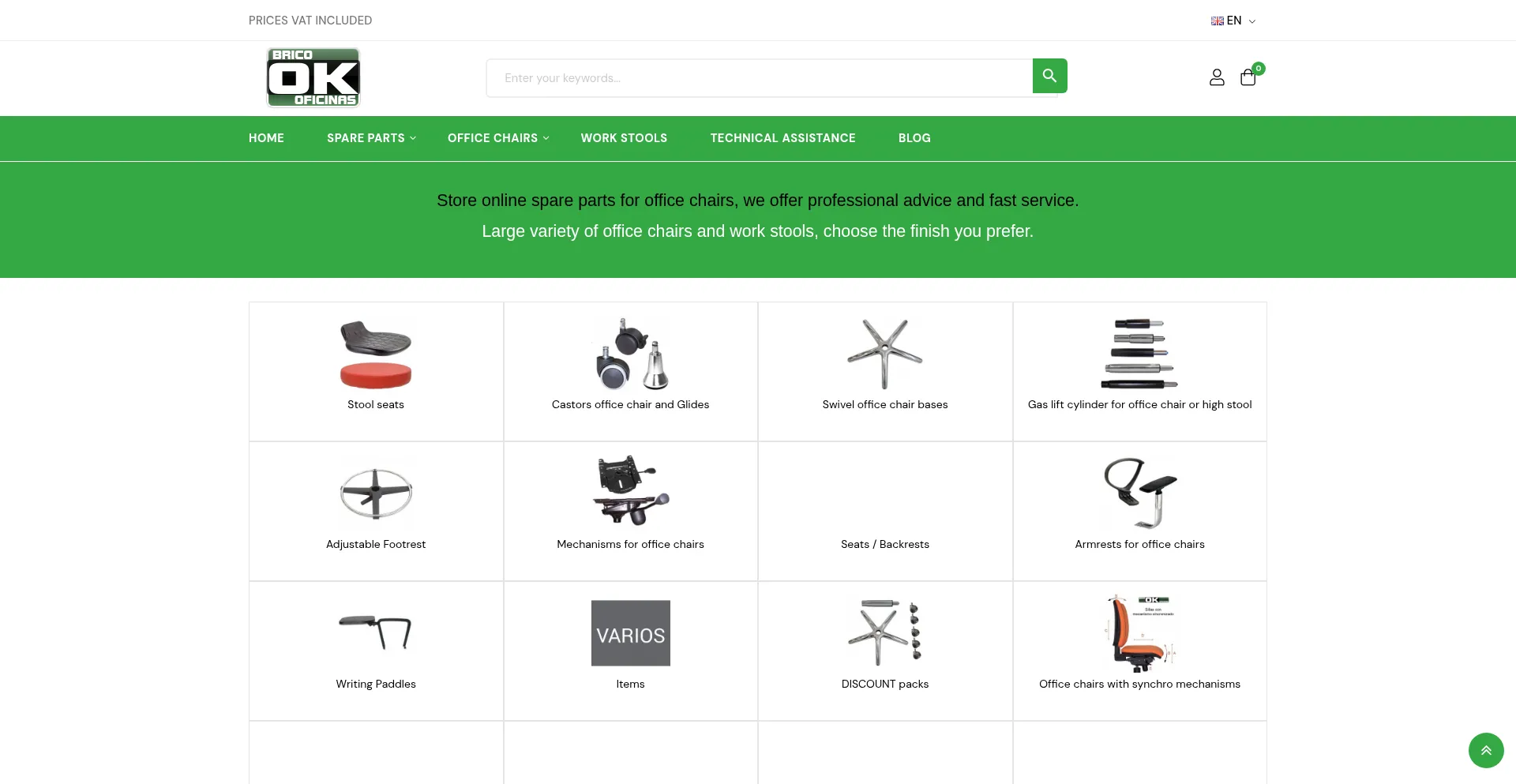Click the Brico OK Oficinas logo

(x=313, y=77)
